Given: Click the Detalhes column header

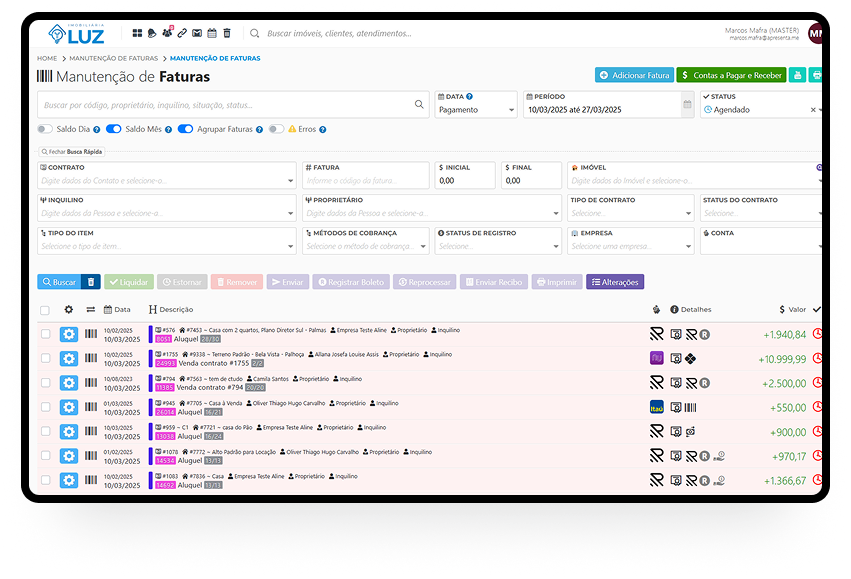Looking at the screenshot, I should 690,309.
